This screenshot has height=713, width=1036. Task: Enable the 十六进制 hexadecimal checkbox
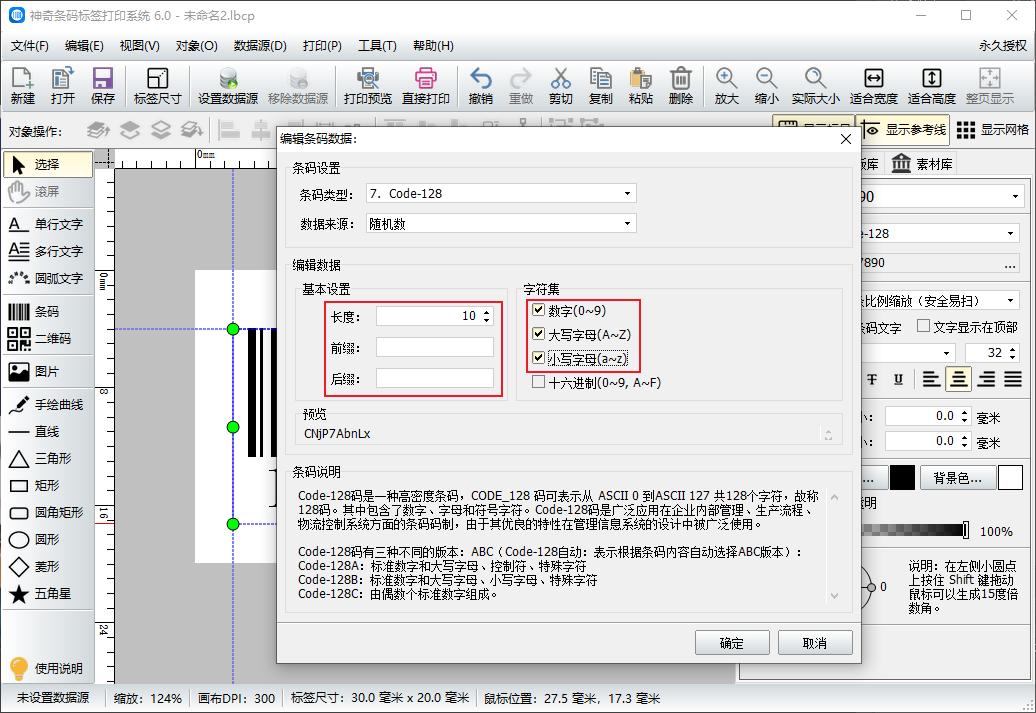click(538, 381)
